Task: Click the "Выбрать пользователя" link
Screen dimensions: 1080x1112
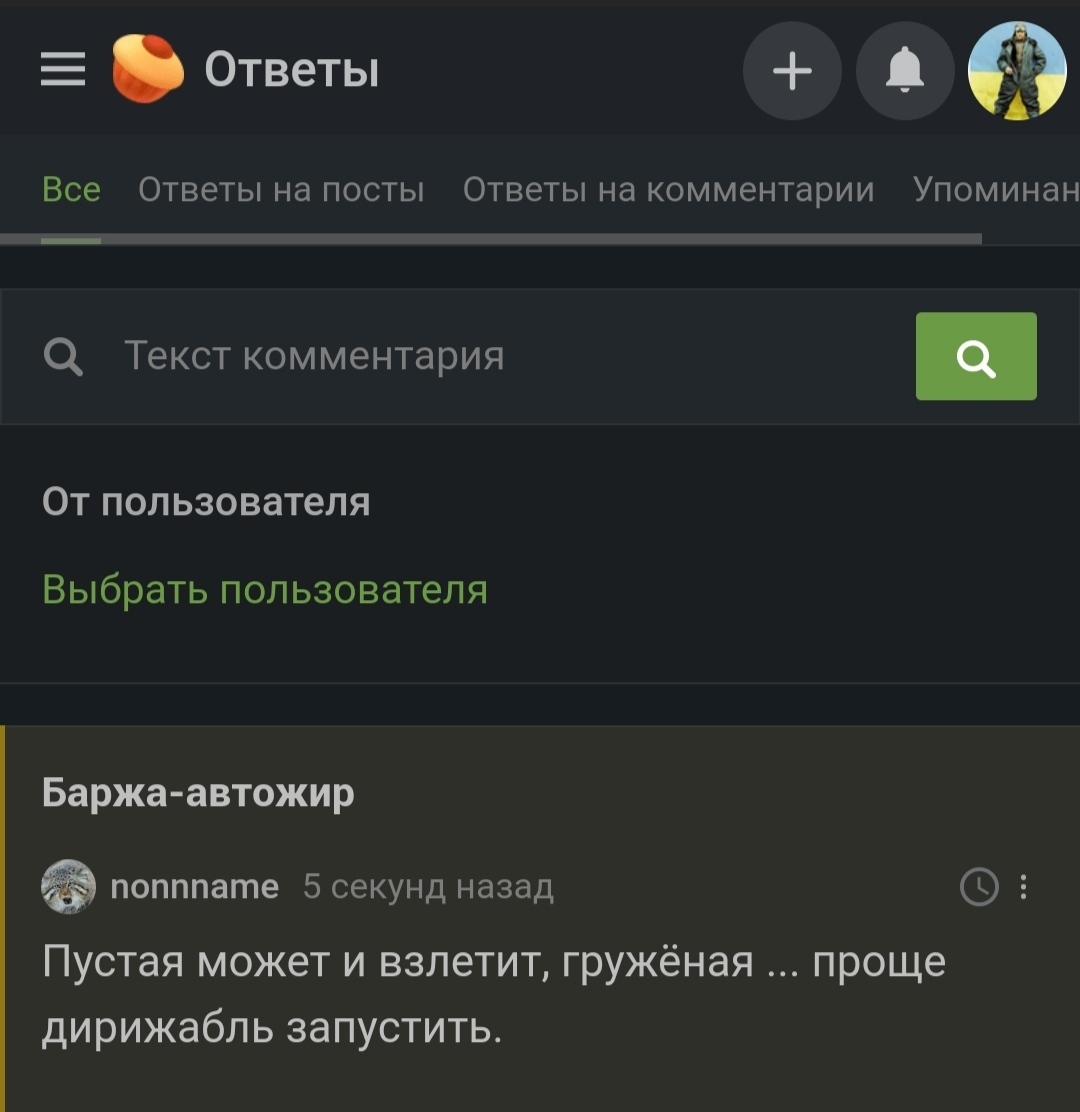Action: pos(265,590)
